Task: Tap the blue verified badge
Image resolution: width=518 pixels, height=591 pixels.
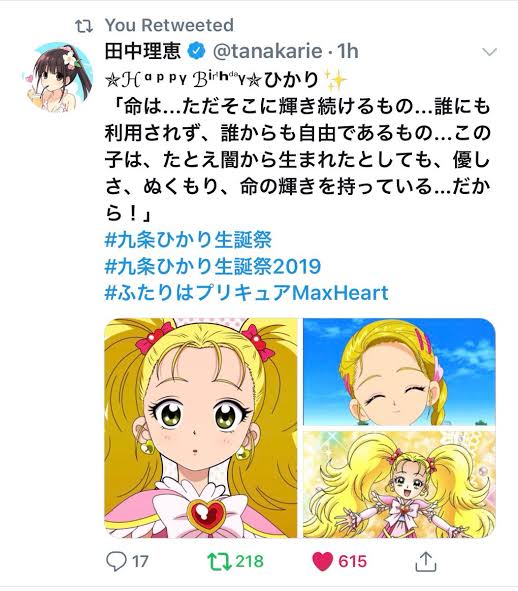Action: click(196, 51)
